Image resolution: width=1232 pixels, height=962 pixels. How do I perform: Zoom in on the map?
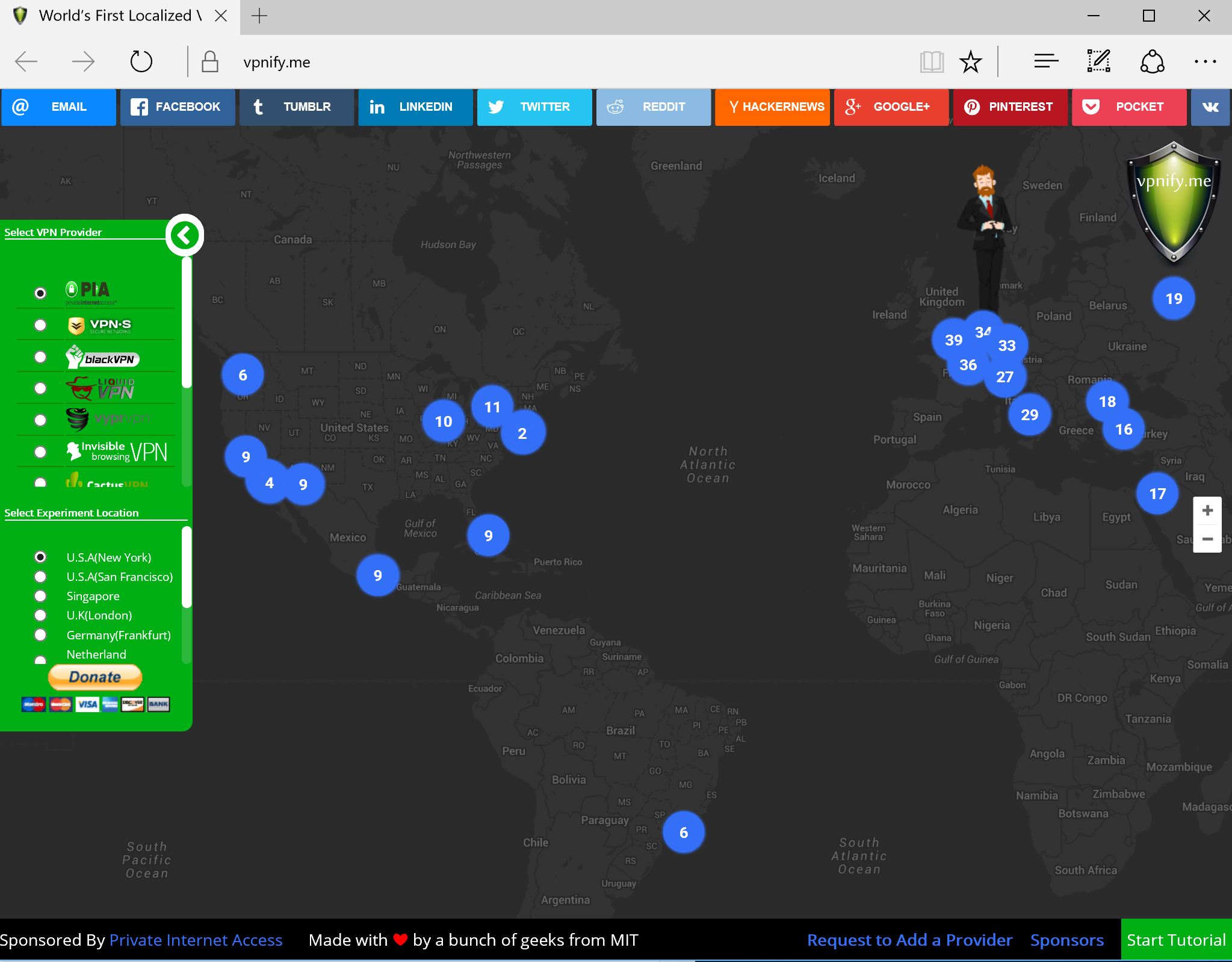pos(1207,510)
